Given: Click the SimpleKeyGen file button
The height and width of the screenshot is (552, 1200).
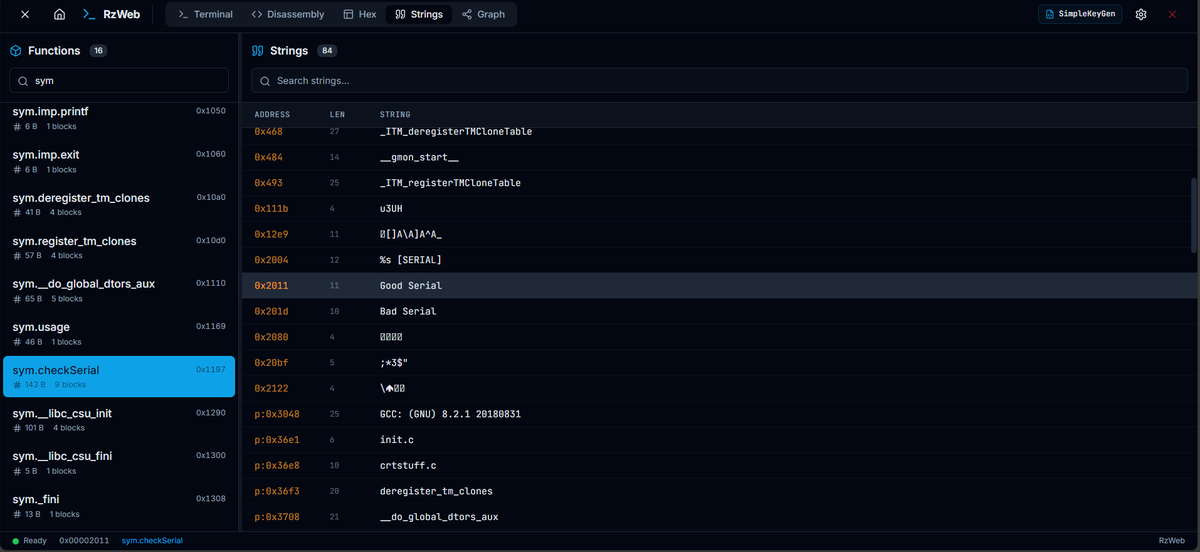Looking at the screenshot, I should 1080,15.
